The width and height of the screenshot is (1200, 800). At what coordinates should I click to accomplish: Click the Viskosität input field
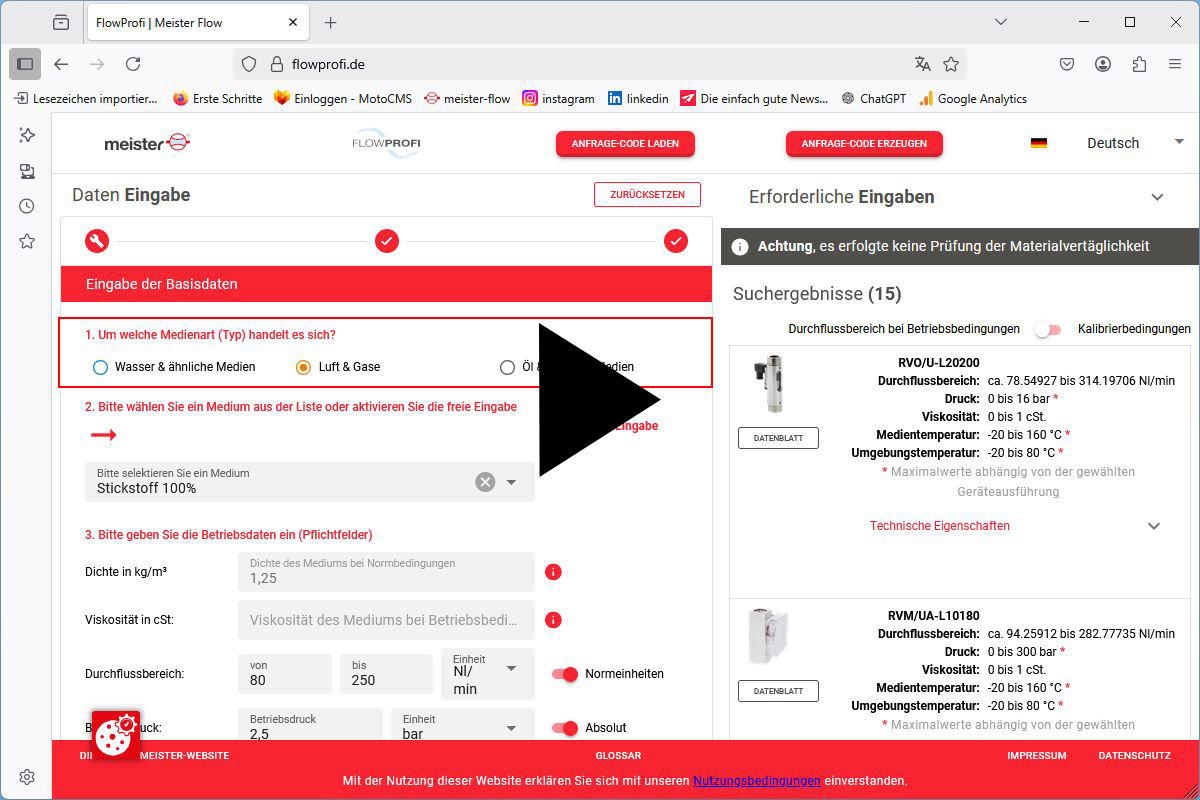(x=386, y=620)
